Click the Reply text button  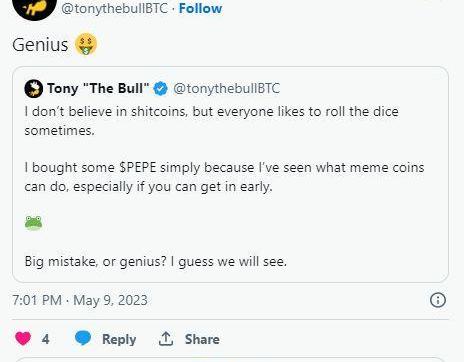tap(119, 339)
